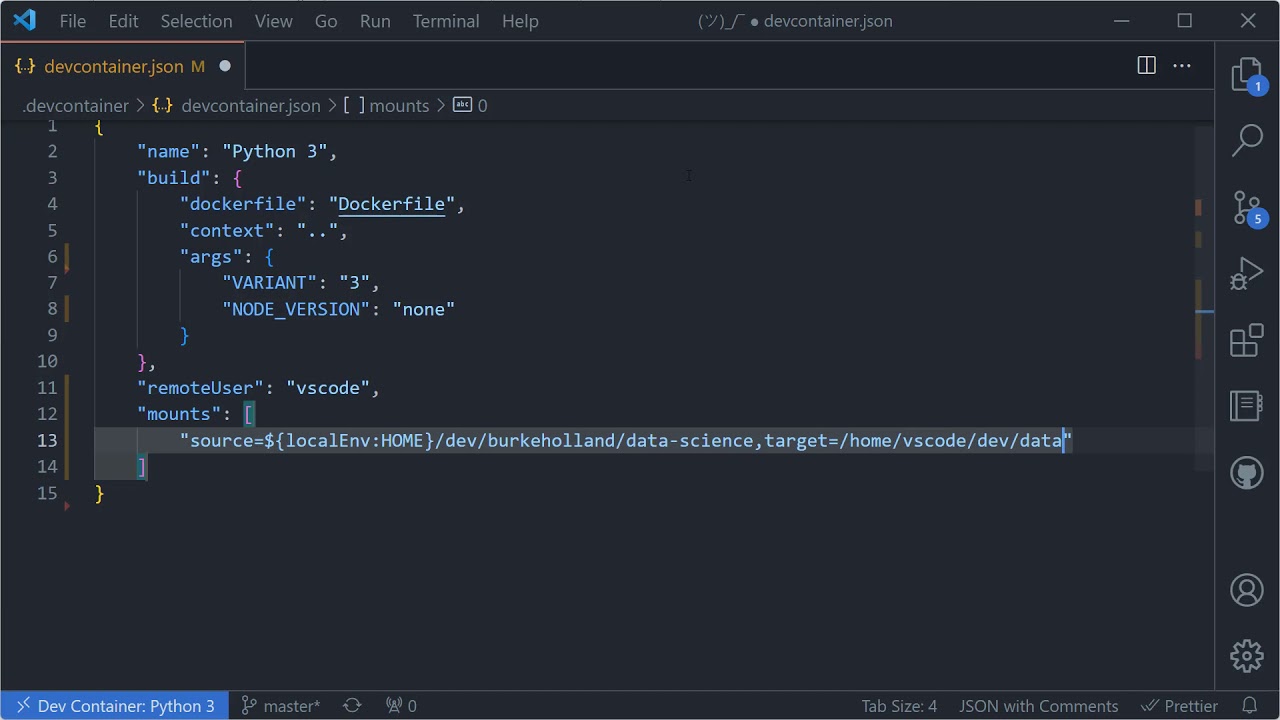This screenshot has height=720, width=1280.
Task: Click line number 13 in the gutter
Action: point(47,441)
